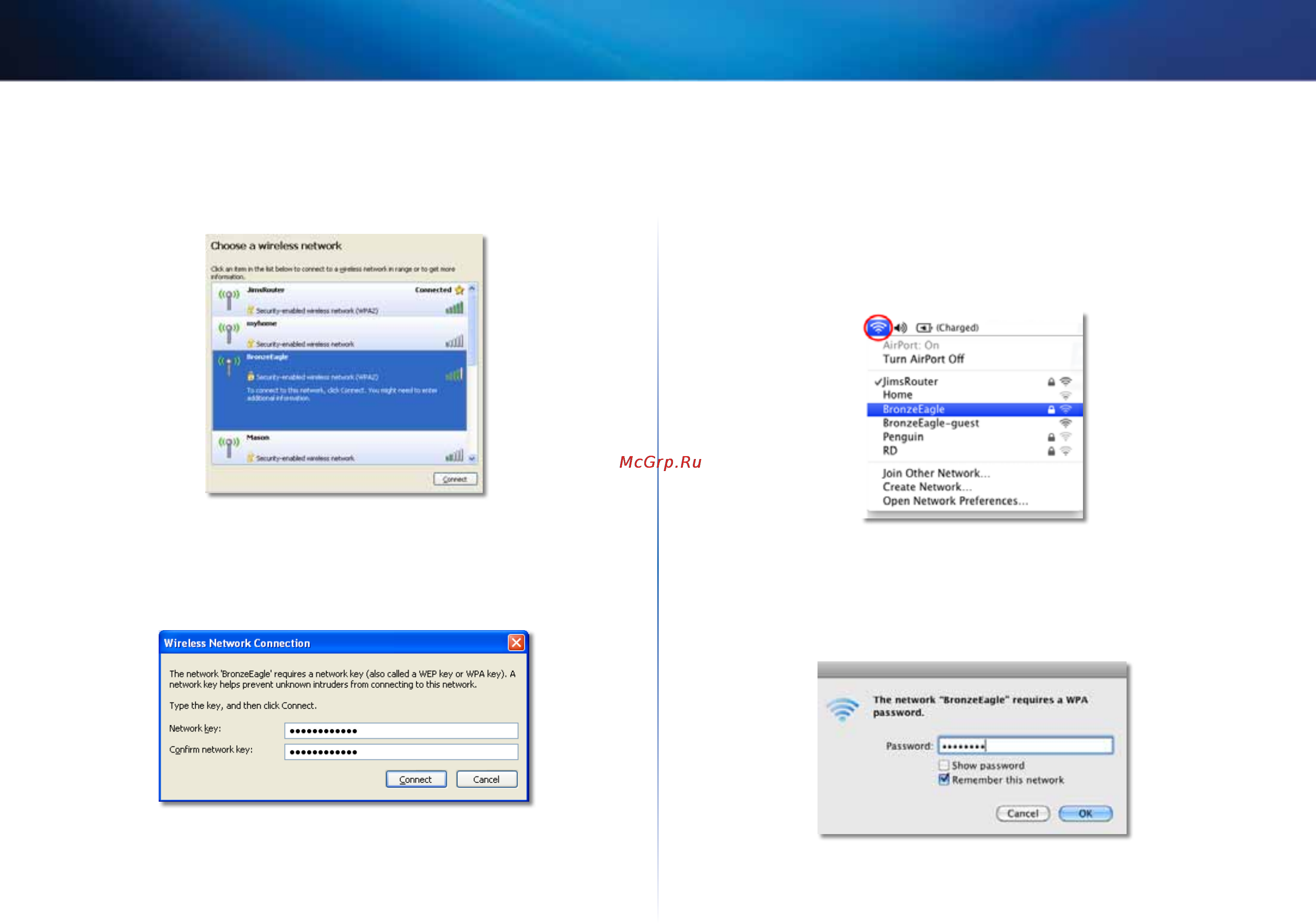Click the star icon next to Connected
The height and width of the screenshot is (923, 1316).
[x=459, y=290]
